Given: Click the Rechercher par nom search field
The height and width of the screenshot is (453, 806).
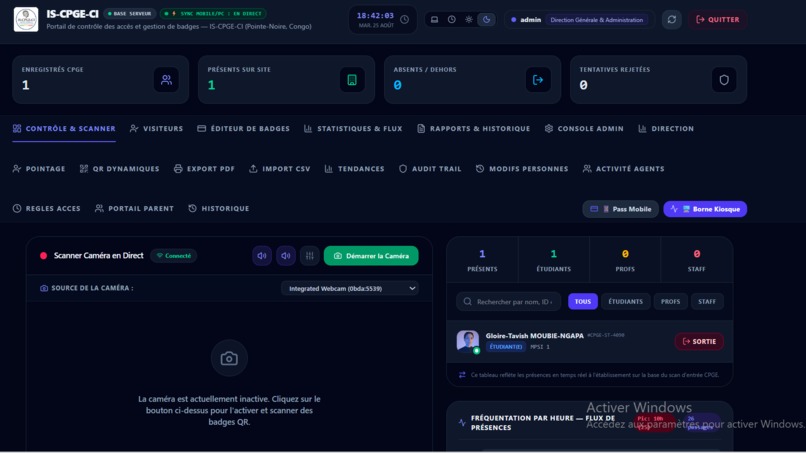Looking at the screenshot, I should point(509,302).
